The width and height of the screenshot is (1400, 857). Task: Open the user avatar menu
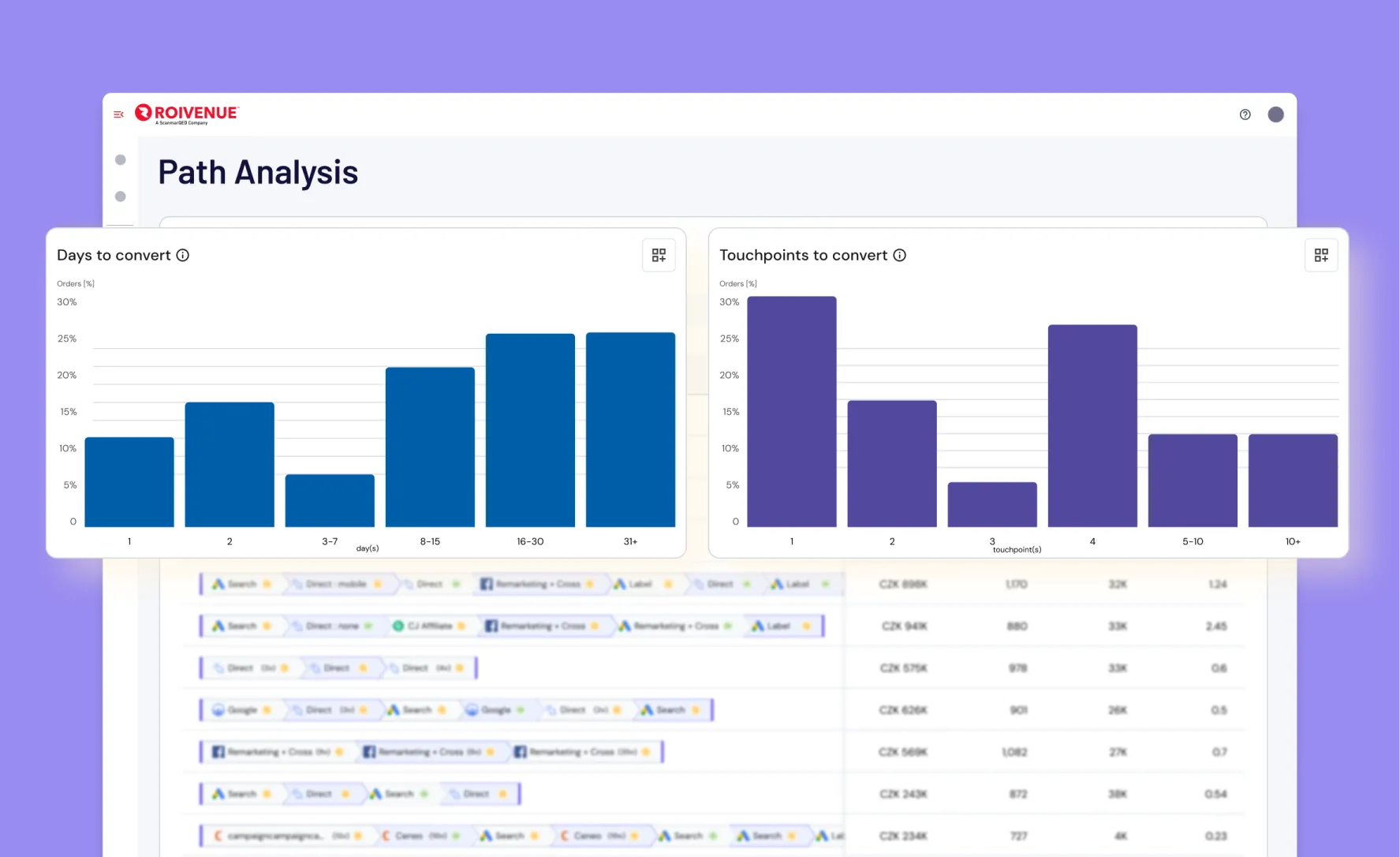coord(1275,114)
